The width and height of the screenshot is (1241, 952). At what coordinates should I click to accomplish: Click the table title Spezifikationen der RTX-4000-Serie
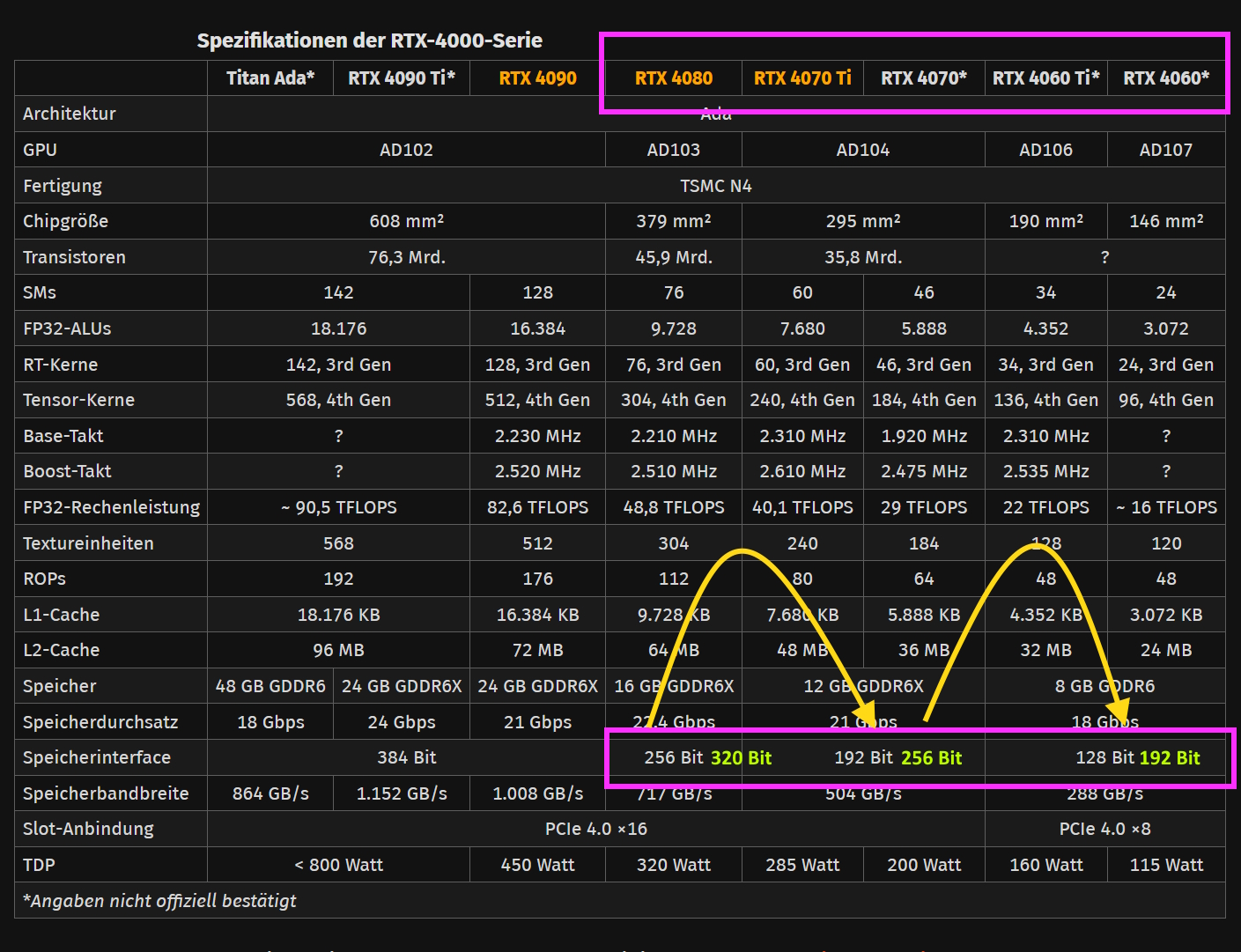pyautogui.click(x=370, y=41)
